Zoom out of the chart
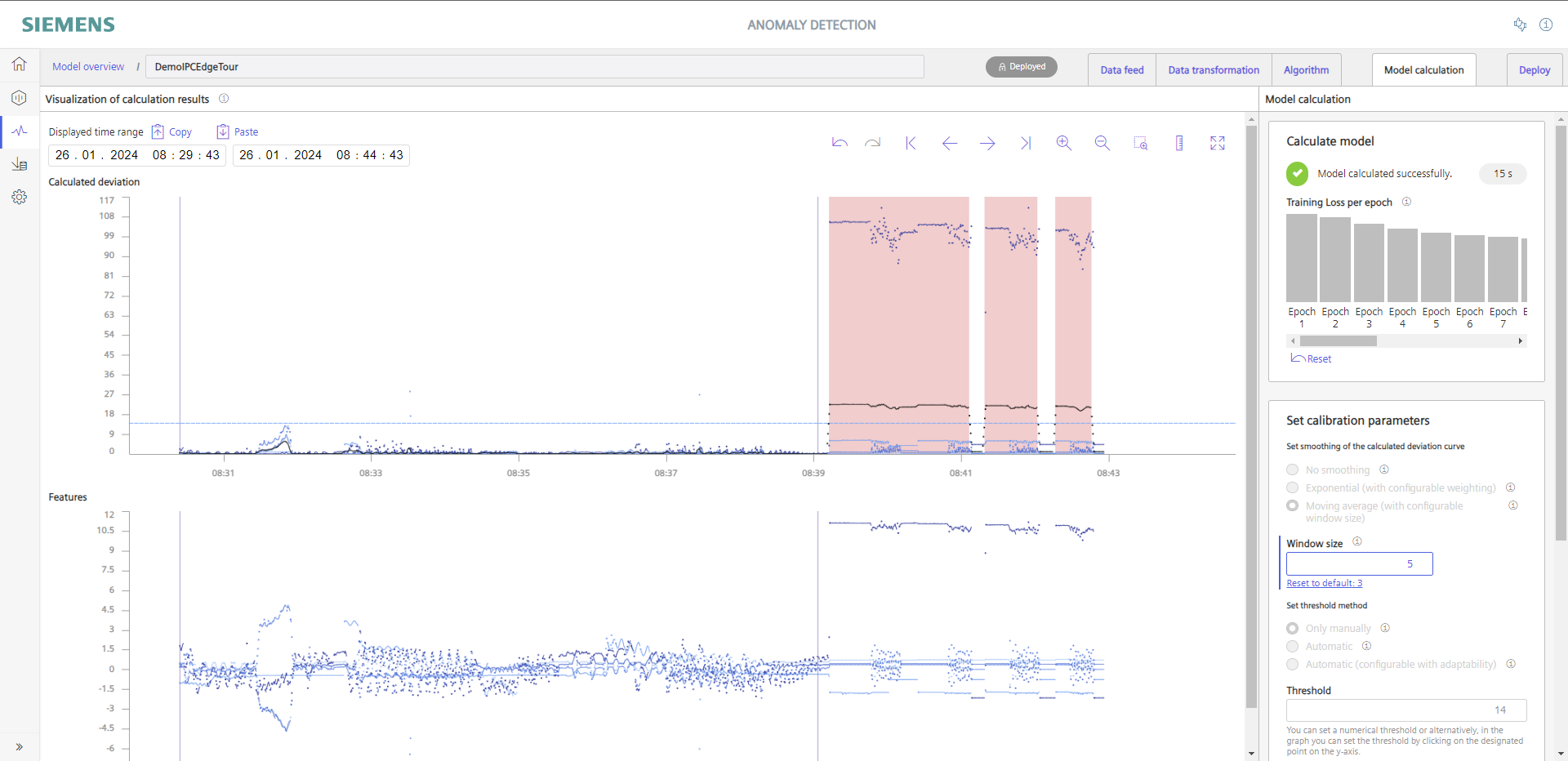 pyautogui.click(x=1102, y=143)
